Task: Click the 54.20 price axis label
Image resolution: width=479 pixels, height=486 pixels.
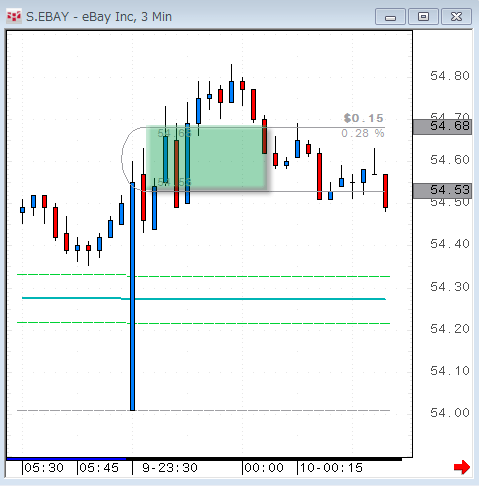Action: click(450, 329)
